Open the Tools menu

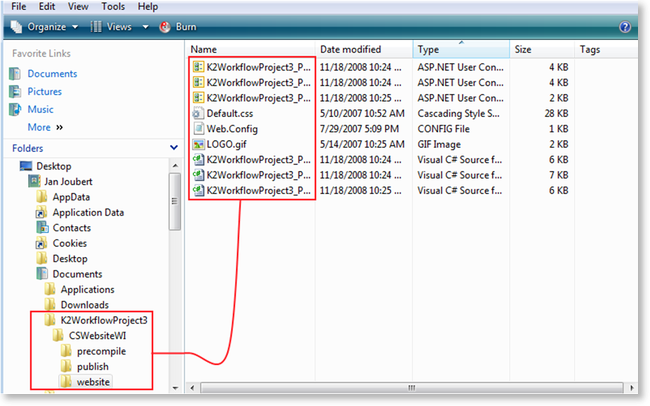113,7
